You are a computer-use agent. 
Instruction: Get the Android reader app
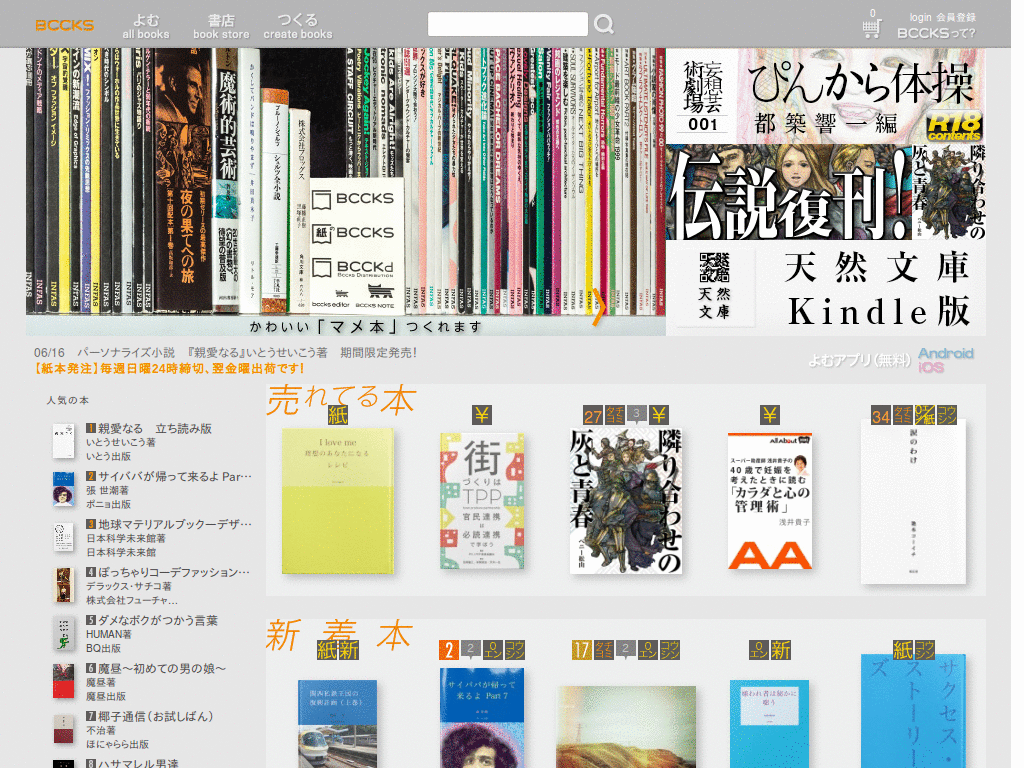coord(946,353)
